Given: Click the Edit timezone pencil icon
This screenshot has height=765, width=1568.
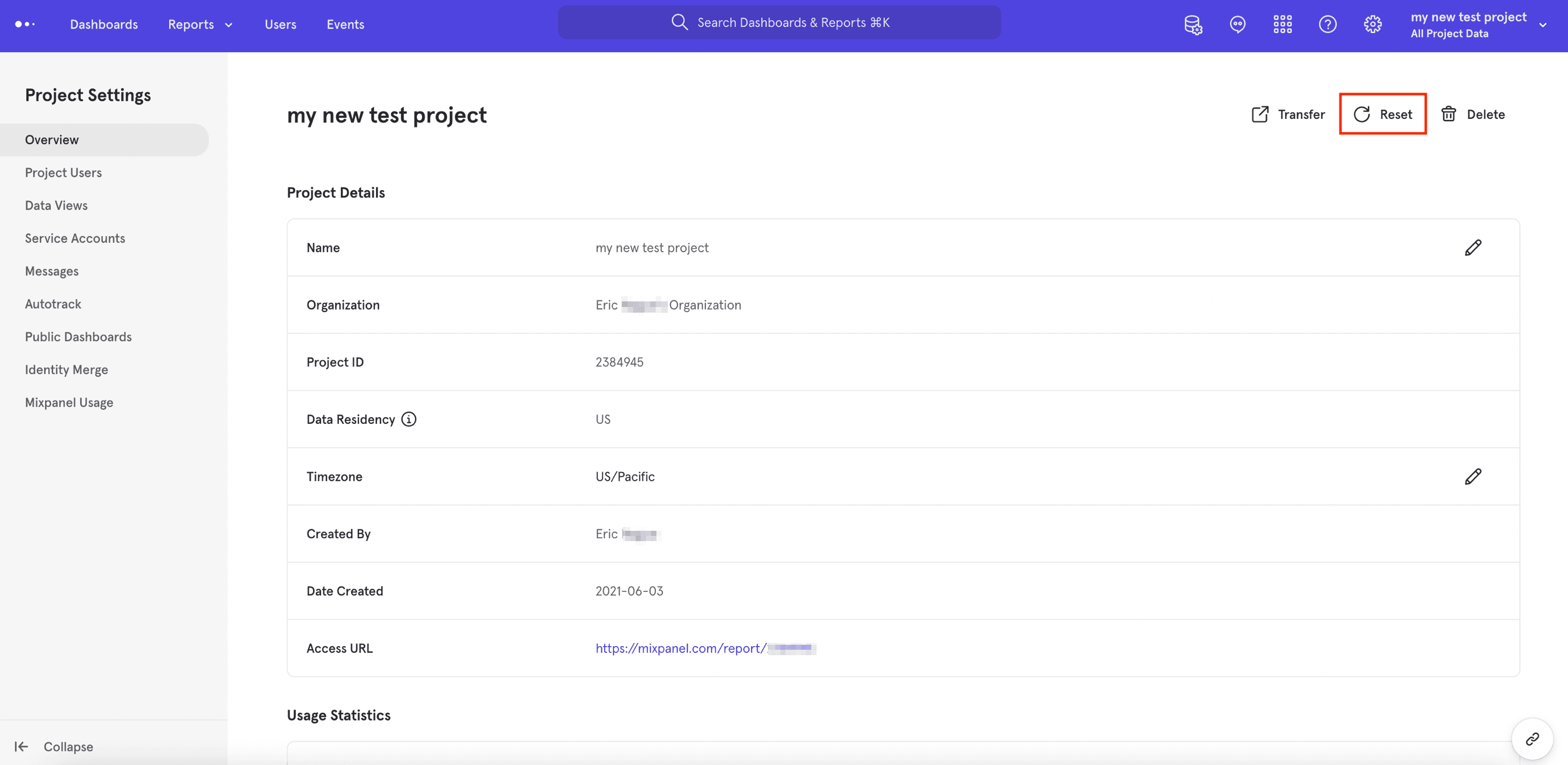Looking at the screenshot, I should 1473,476.
